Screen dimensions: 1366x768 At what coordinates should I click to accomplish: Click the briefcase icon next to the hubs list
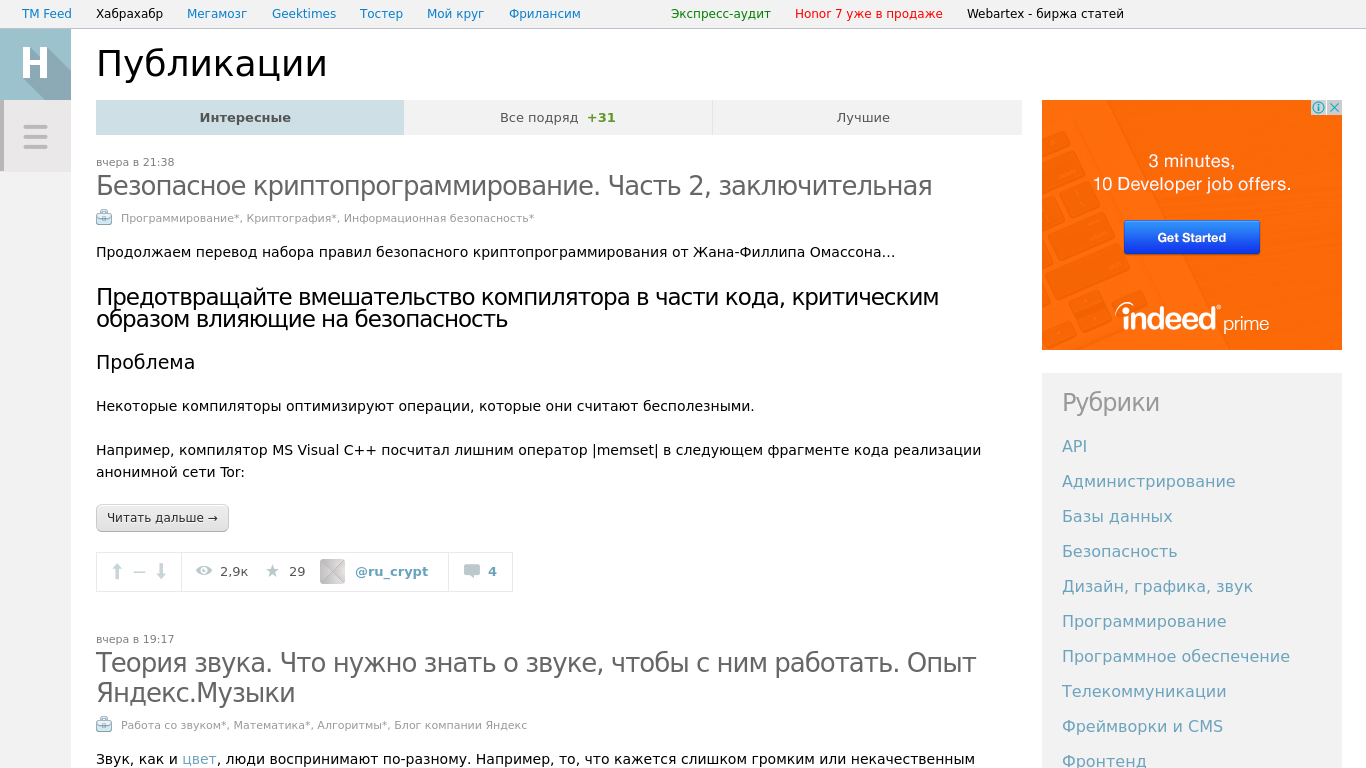[x=103, y=217]
